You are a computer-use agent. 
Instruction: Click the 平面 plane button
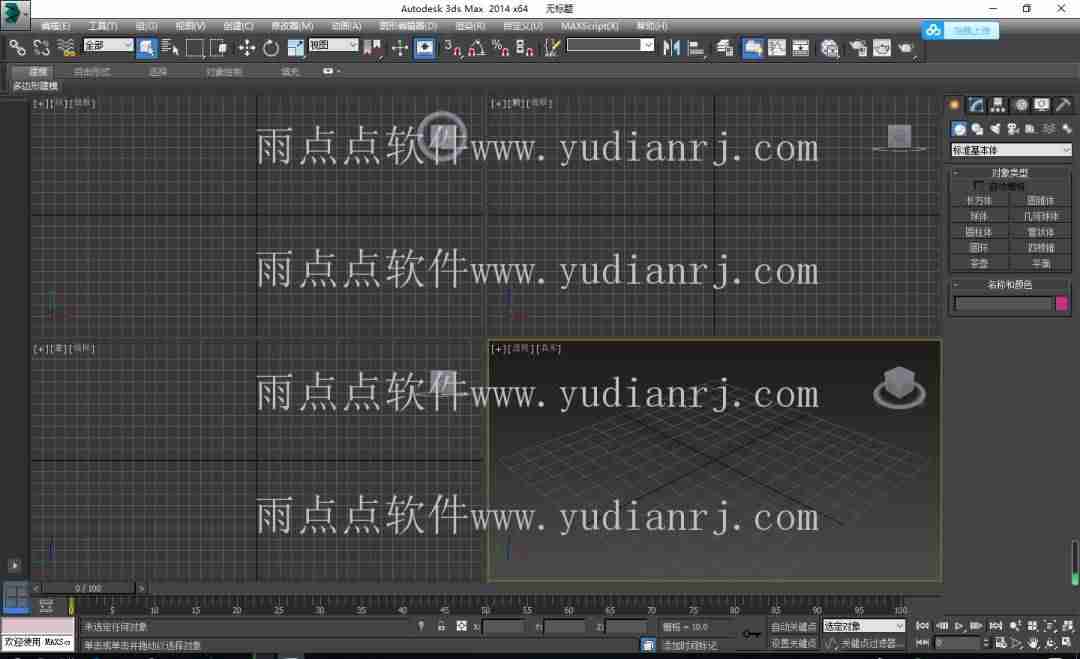1041,263
